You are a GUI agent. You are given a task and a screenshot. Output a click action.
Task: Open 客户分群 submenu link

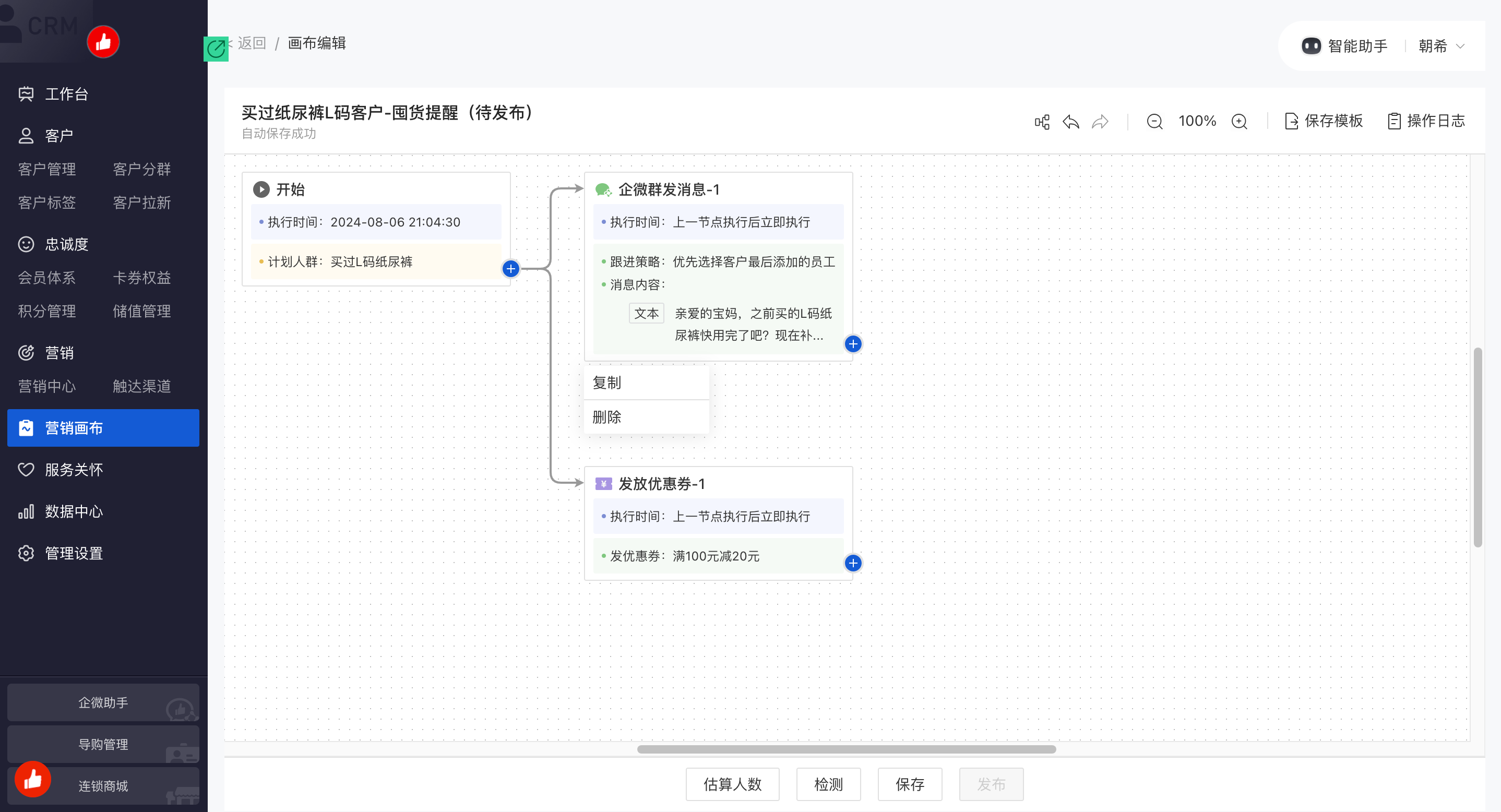(x=141, y=169)
